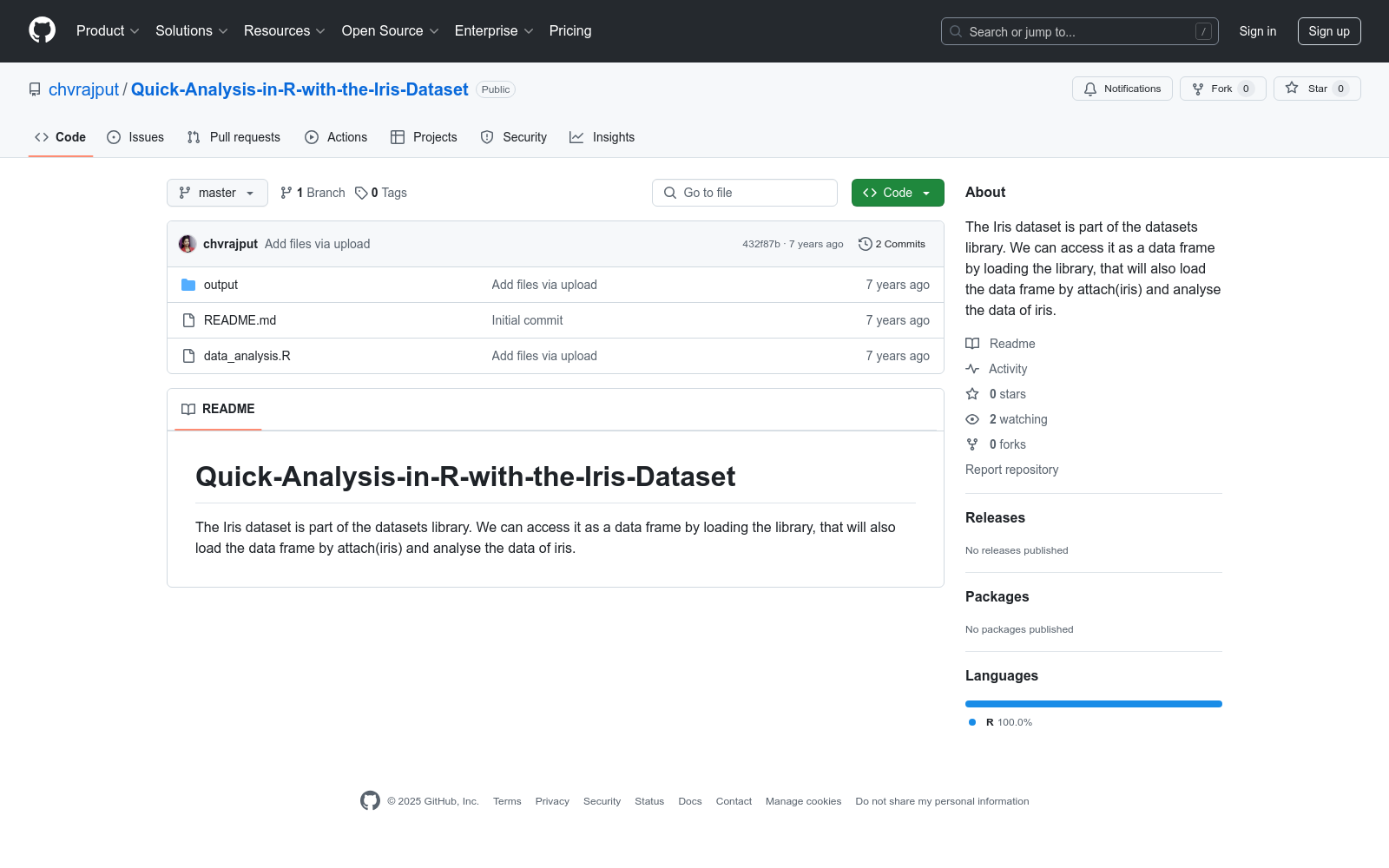Screen dimensions: 1389x868
Task: Click the Projects table icon
Action: [x=398, y=137]
